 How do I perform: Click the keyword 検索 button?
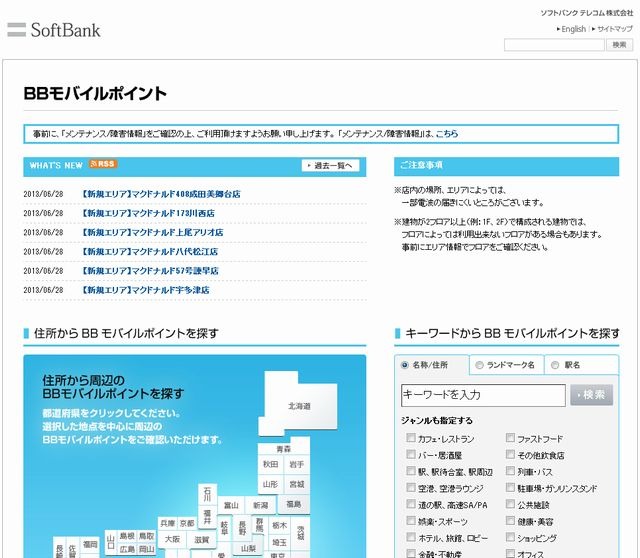(x=591, y=395)
